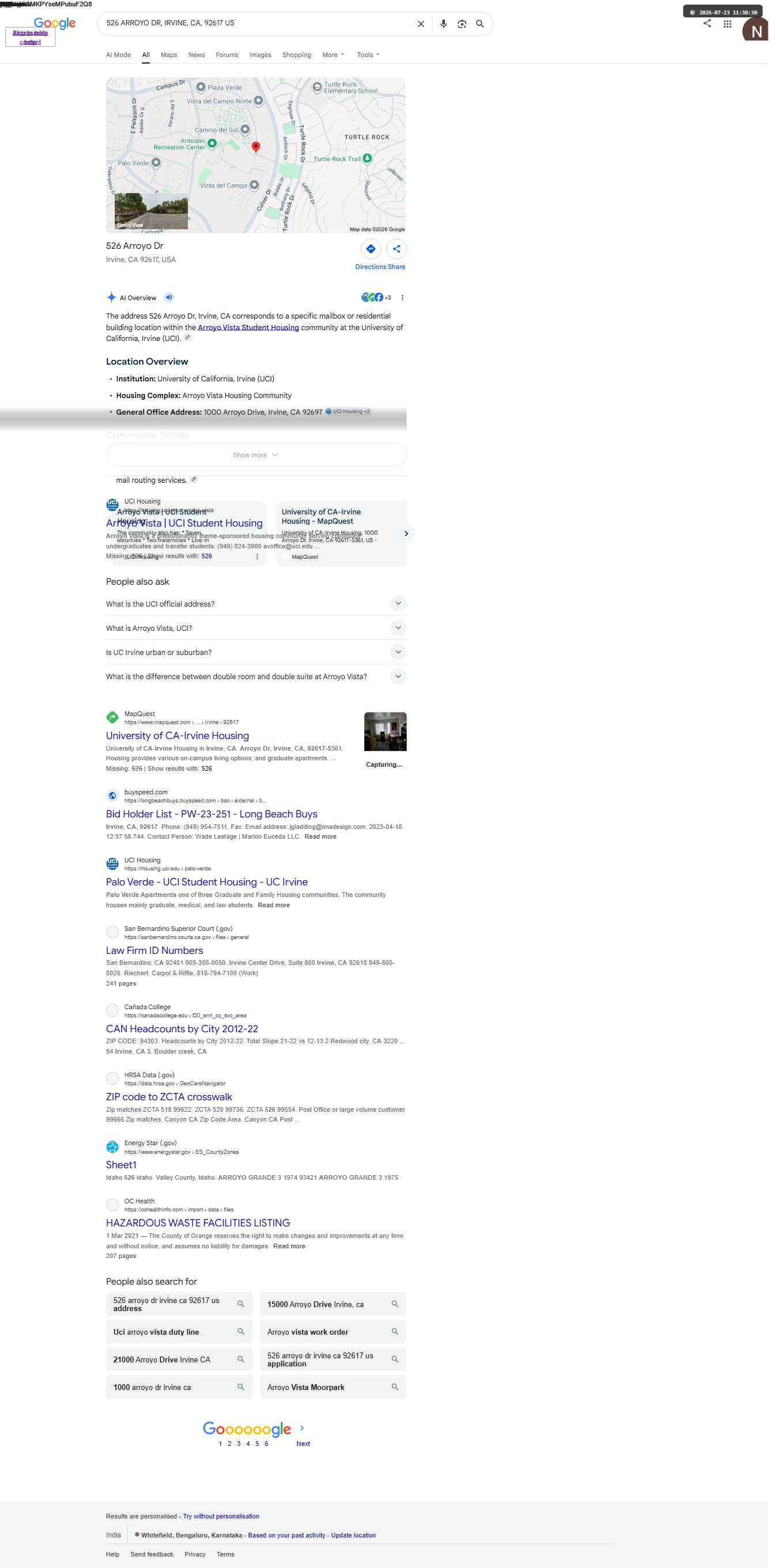Open 'HAZARDOUS WASTE FACILITIES LISTING' result
The image size is (777, 1568).
pyautogui.click(x=198, y=1223)
